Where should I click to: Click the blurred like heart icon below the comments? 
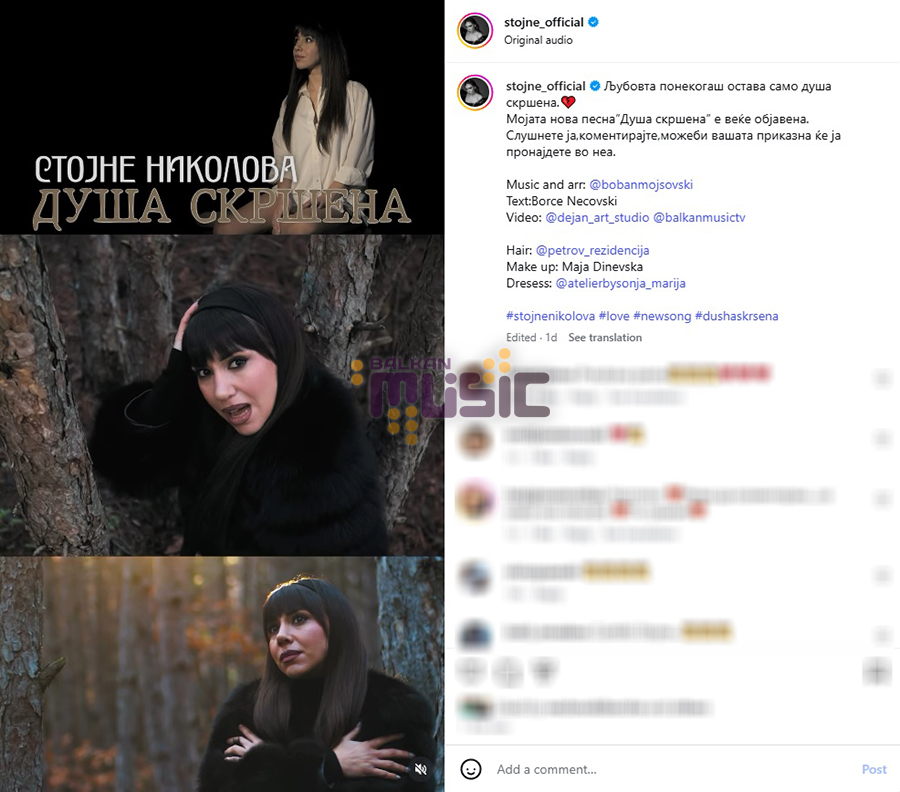click(x=472, y=670)
